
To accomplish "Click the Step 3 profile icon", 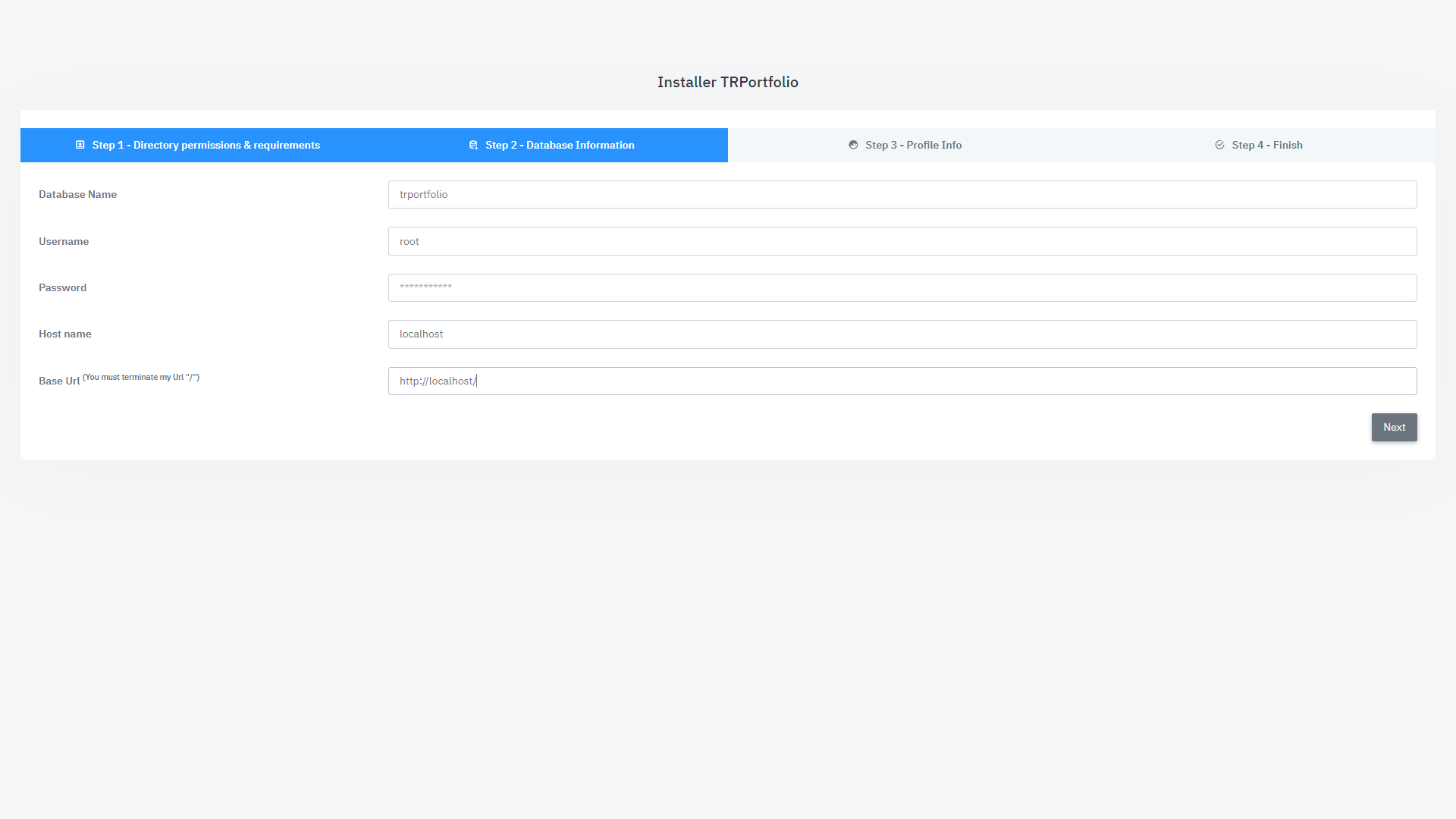I will (853, 145).
